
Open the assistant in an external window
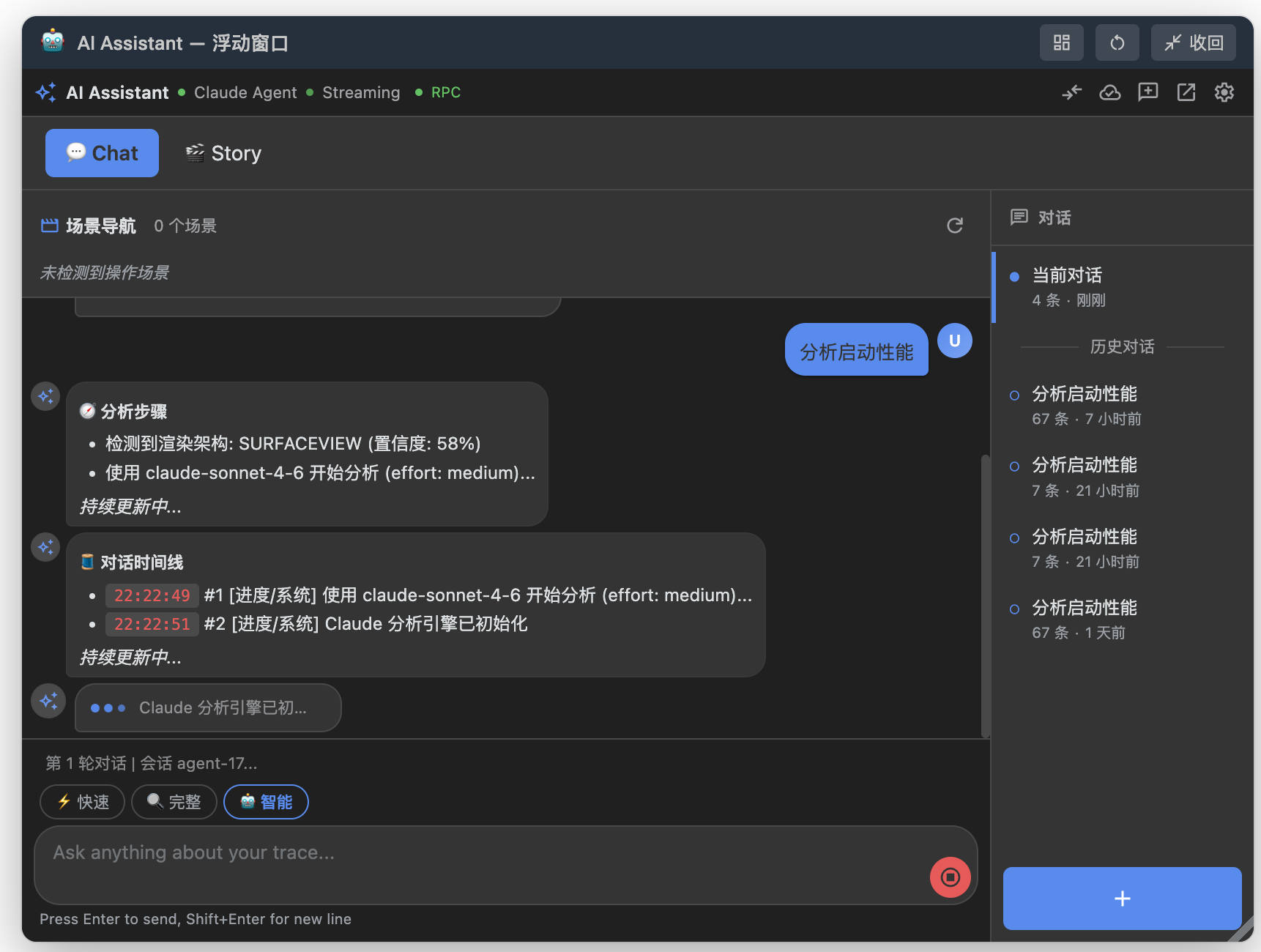[1186, 92]
